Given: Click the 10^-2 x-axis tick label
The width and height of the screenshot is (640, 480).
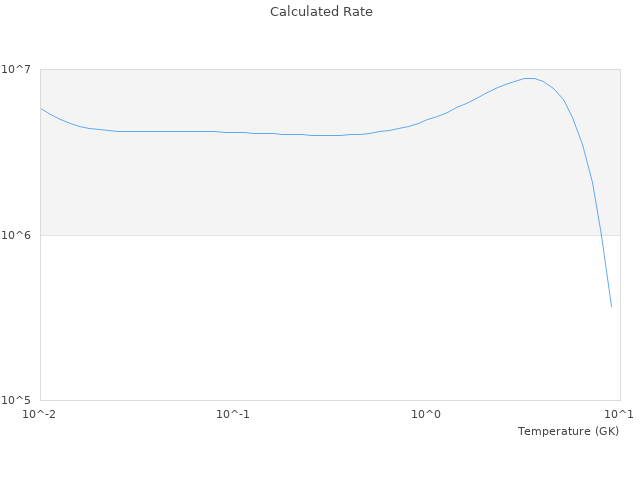Looking at the screenshot, I should [39, 415].
